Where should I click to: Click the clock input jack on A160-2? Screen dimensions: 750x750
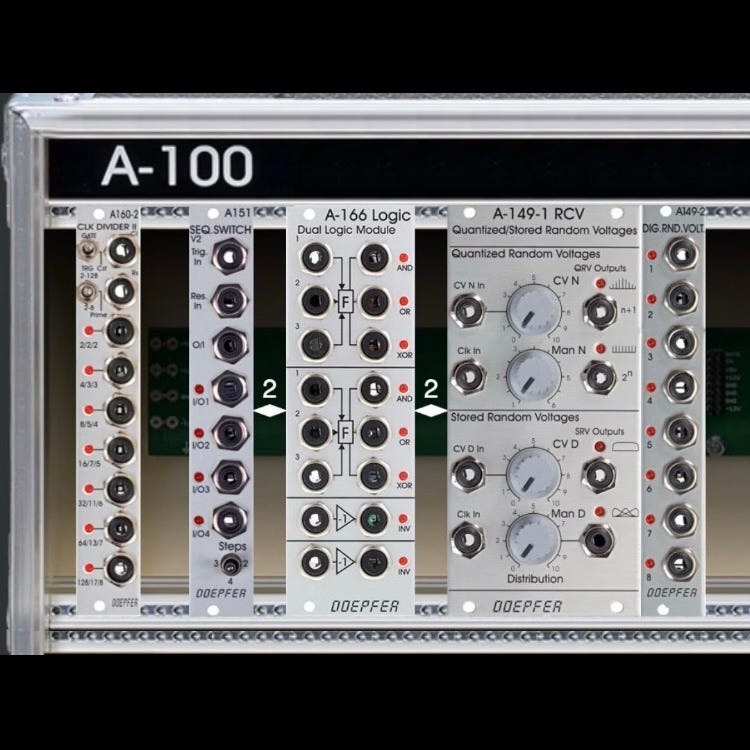click(x=121, y=251)
